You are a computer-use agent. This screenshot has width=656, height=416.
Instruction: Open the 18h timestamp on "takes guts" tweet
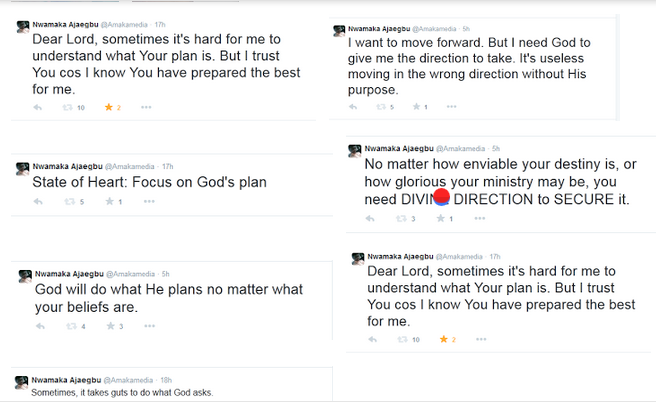point(166,381)
